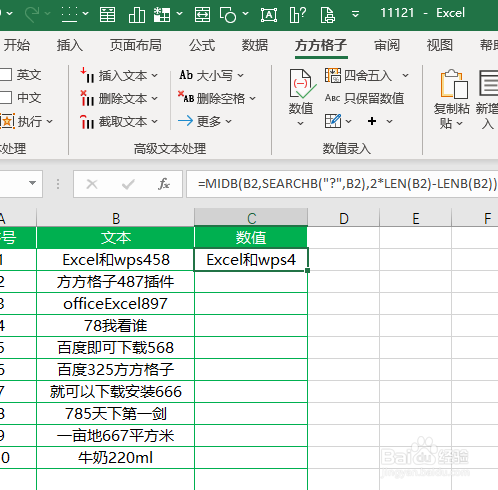498x490 pixels.
Task: Select column E header
Action: [x=416, y=218]
